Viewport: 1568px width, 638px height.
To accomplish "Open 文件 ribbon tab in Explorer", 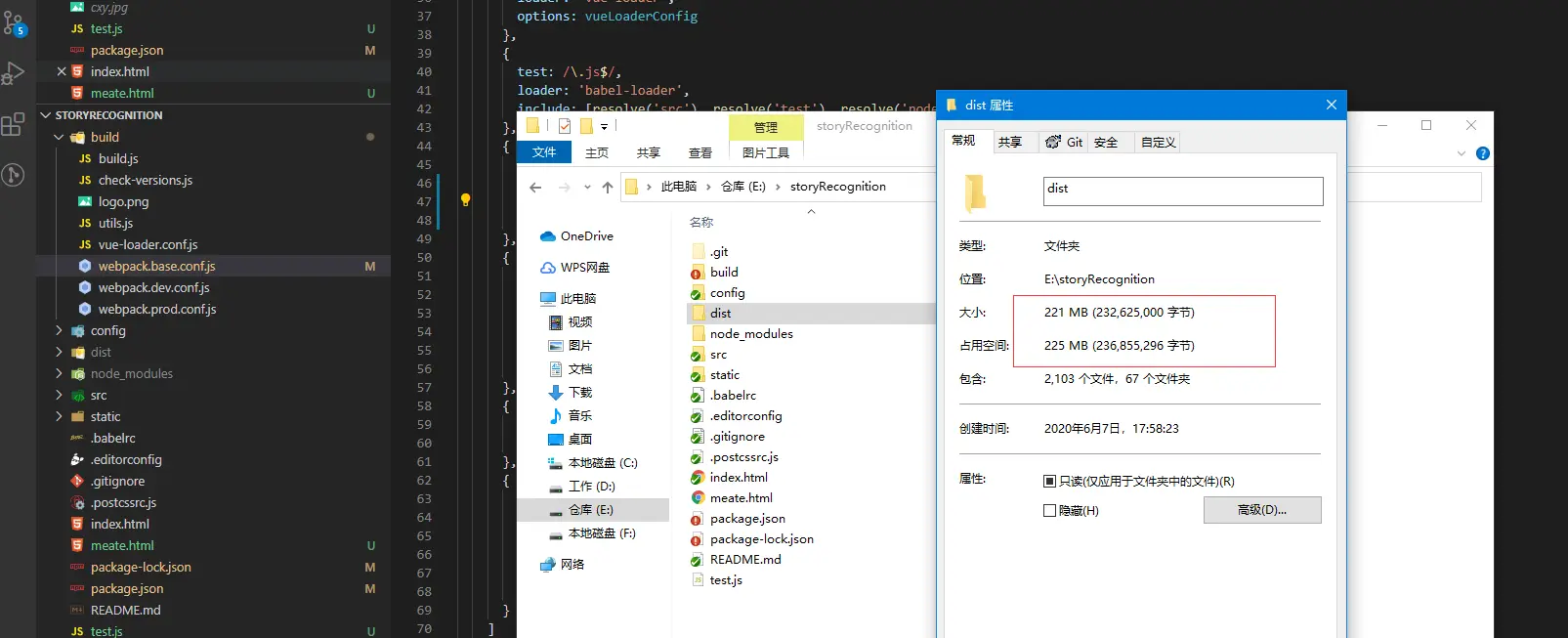I will click(544, 152).
